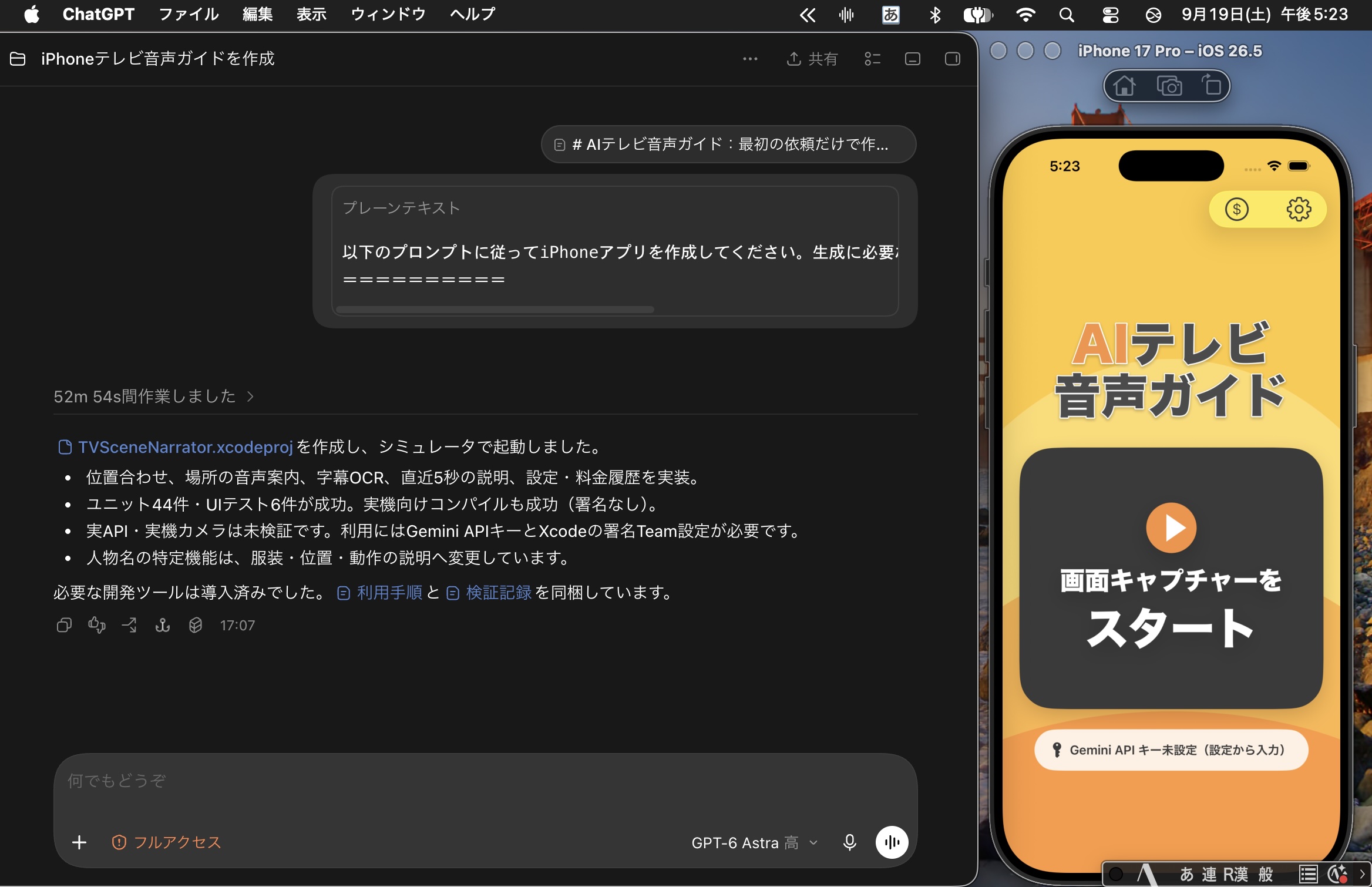
Task: Start voice mode with waveform button
Action: [x=892, y=842]
